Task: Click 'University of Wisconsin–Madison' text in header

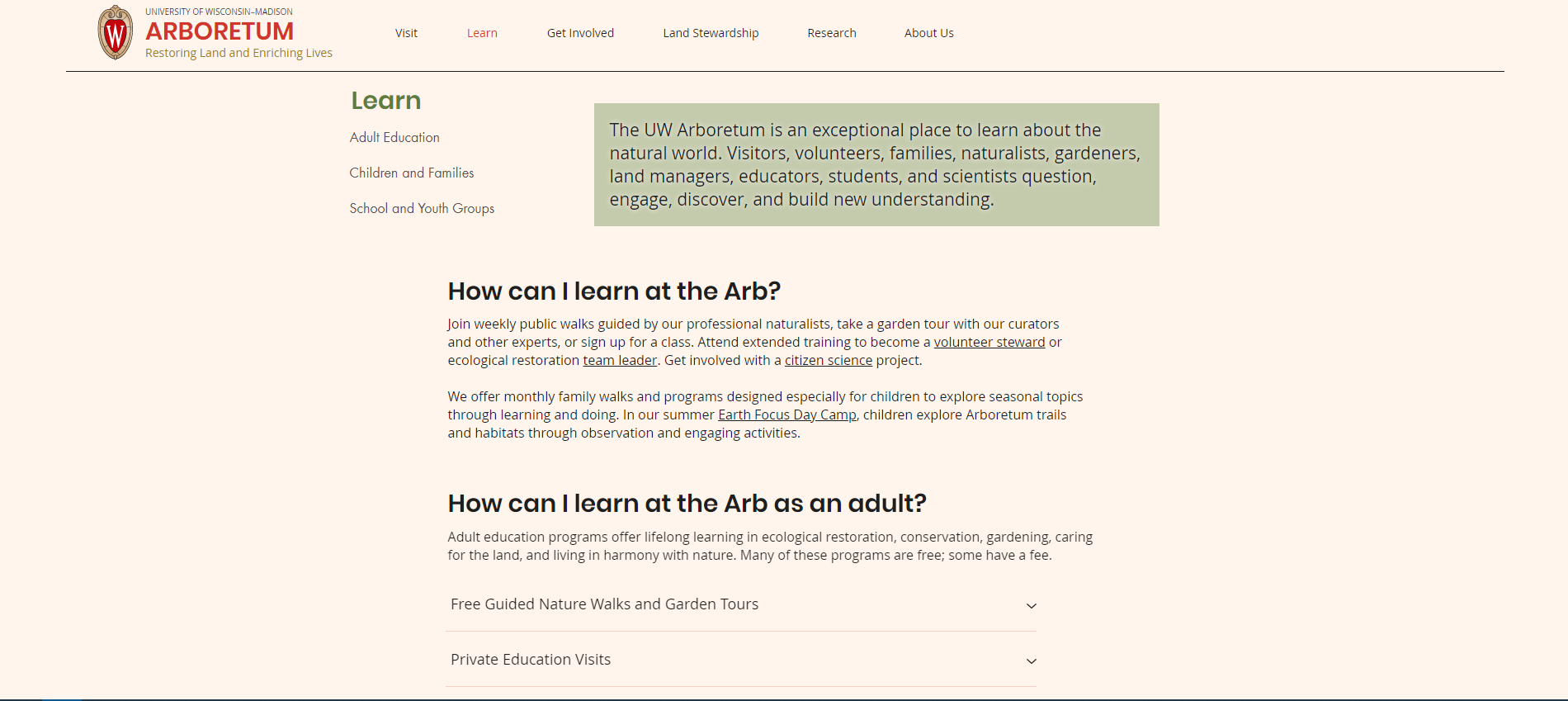Action: (x=219, y=12)
